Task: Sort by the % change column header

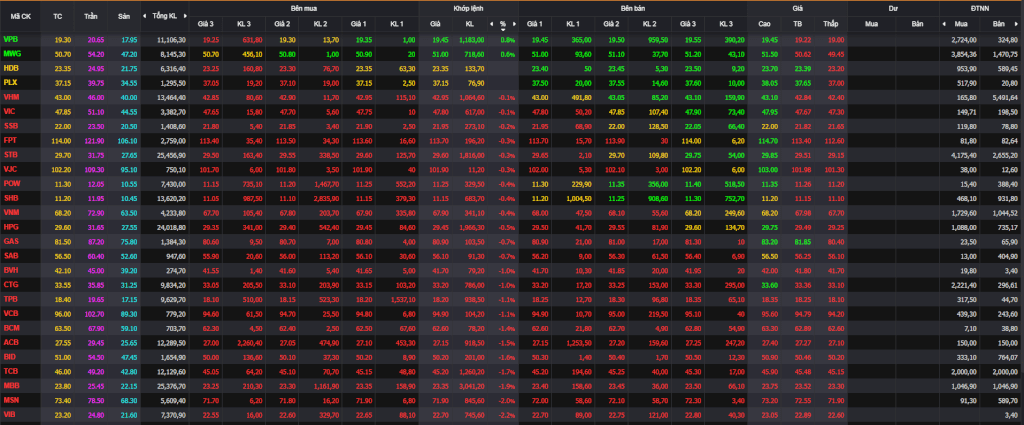Action: point(503,24)
